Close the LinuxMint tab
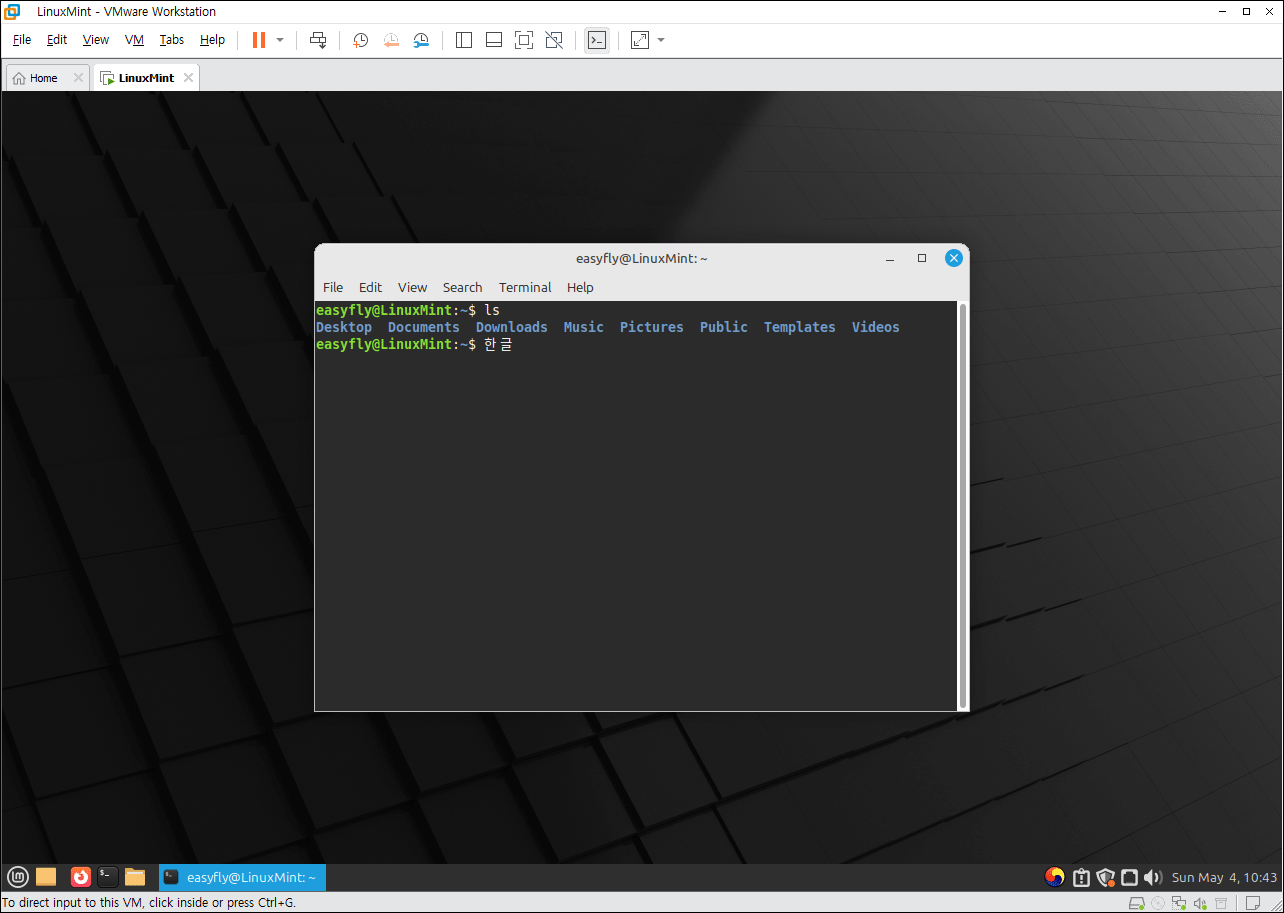This screenshot has width=1284, height=913. tap(188, 78)
